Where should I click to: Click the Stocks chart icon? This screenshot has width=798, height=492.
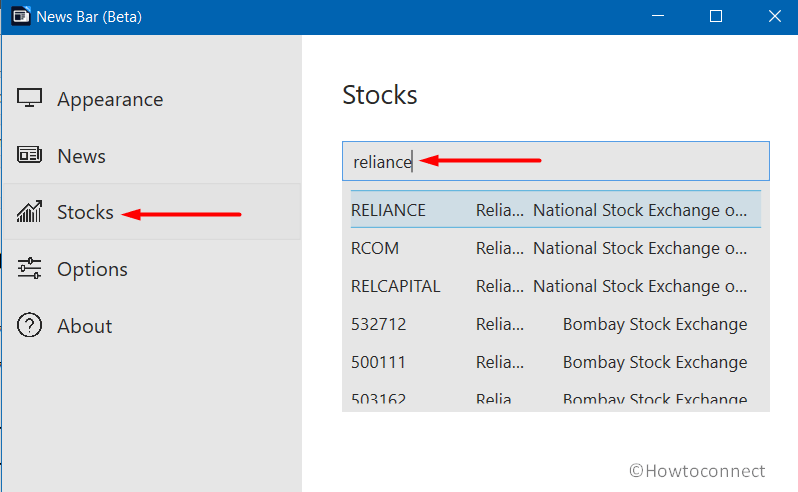29,212
